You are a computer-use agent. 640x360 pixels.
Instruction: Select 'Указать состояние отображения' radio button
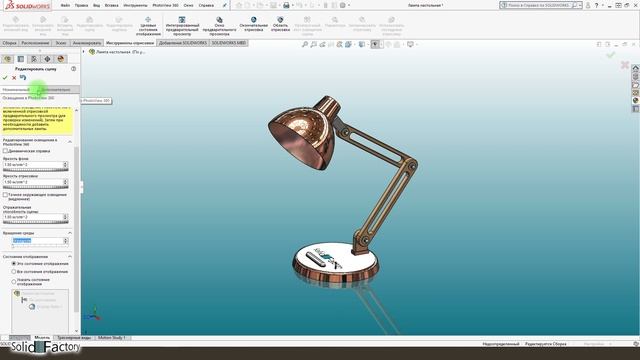[x=14, y=282]
